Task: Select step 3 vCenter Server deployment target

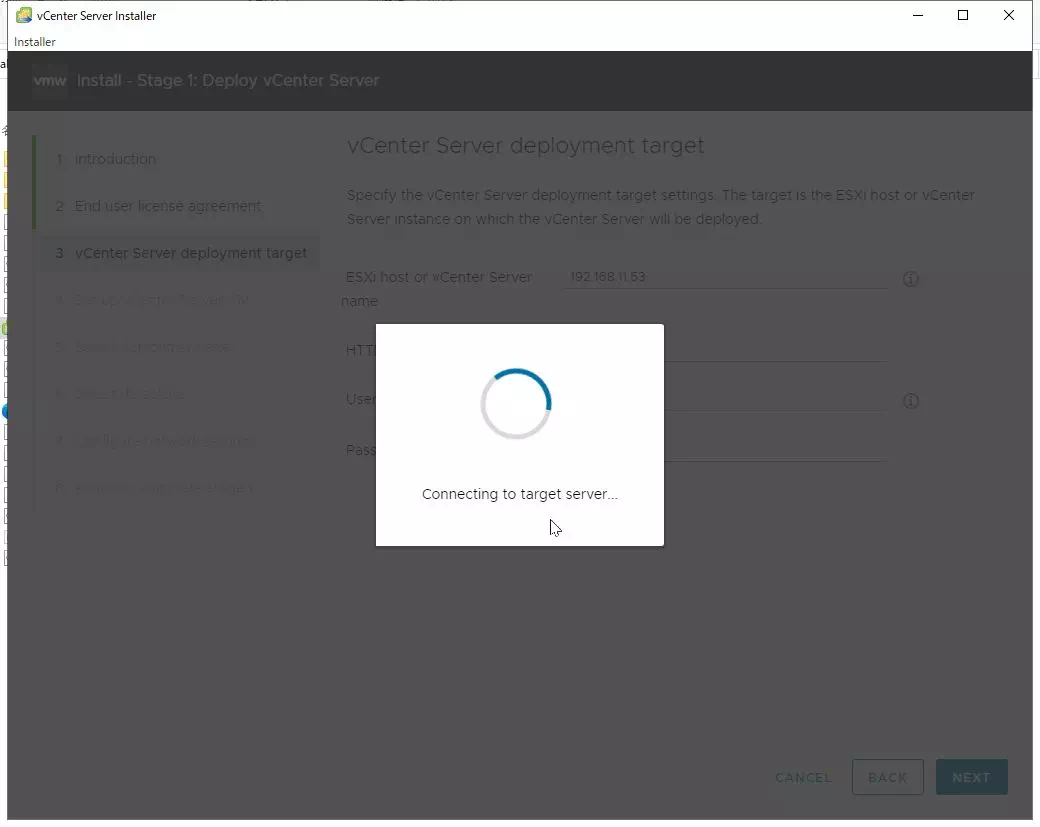Action: [181, 253]
